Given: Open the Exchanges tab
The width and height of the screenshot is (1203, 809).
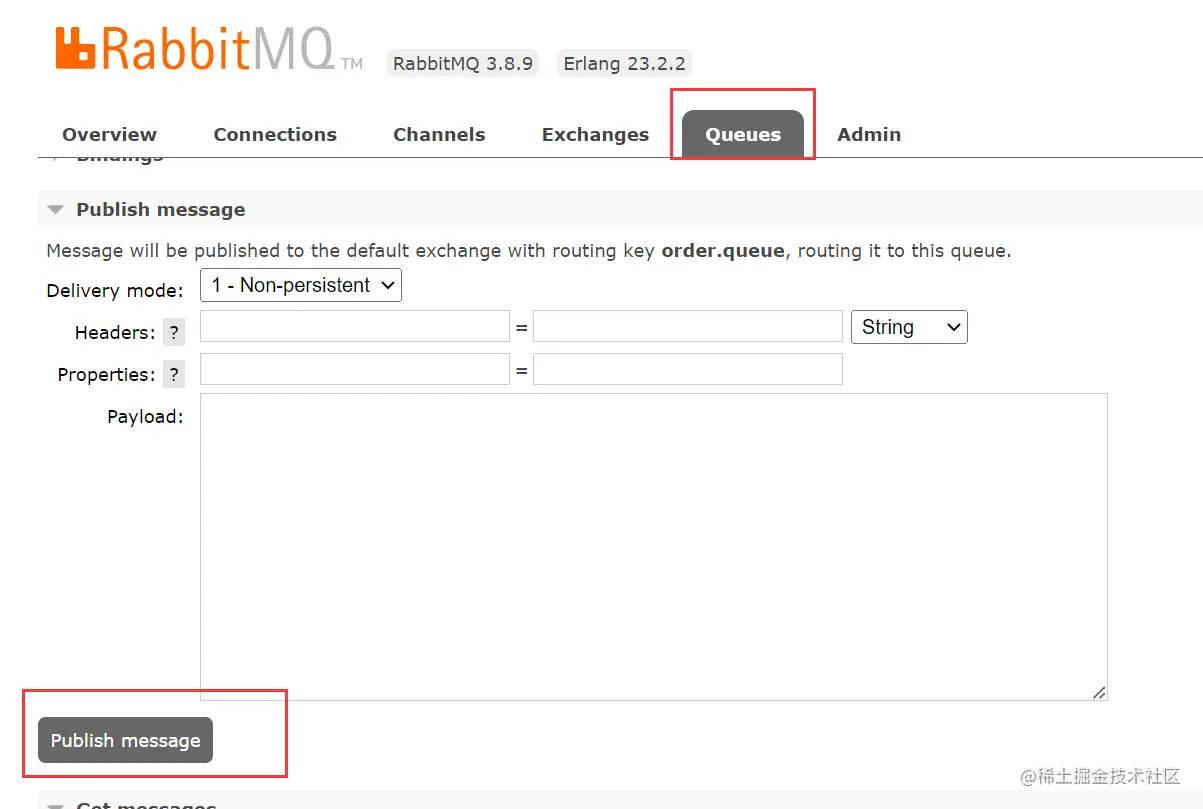Looking at the screenshot, I should coord(595,135).
